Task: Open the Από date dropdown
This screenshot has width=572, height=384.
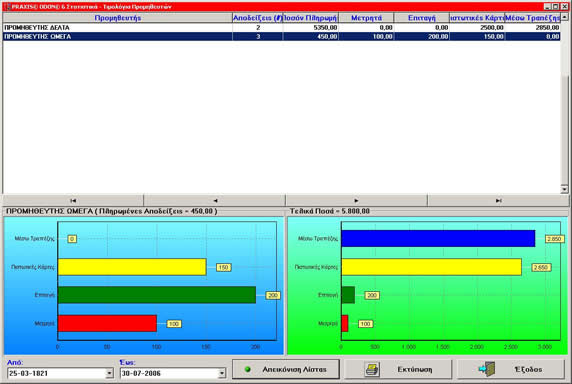Action: [x=109, y=373]
